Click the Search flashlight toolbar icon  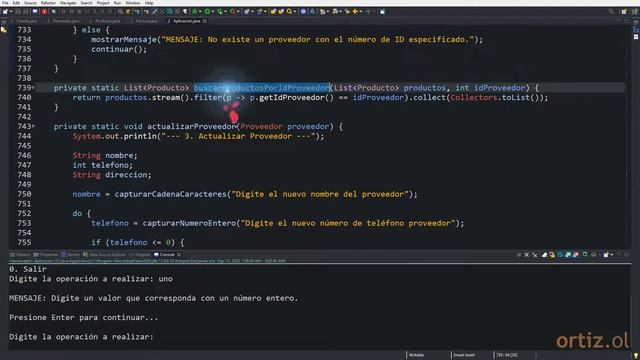pyautogui.click(x=289, y=11)
